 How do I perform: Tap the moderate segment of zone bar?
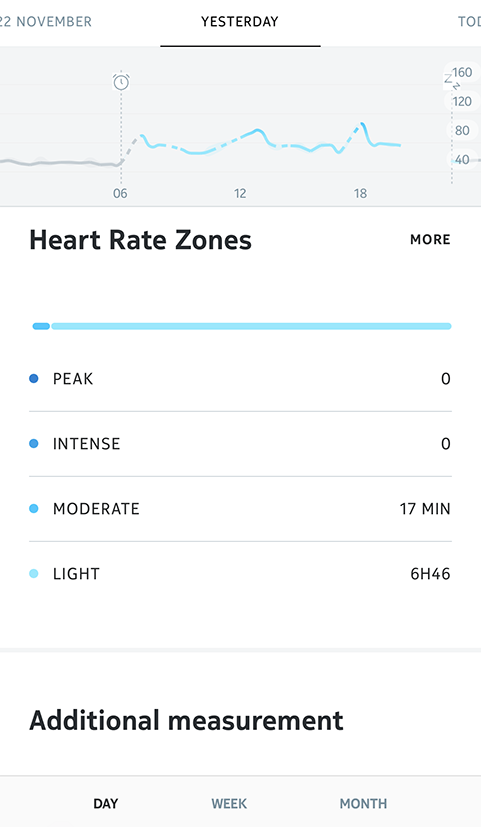point(41,326)
